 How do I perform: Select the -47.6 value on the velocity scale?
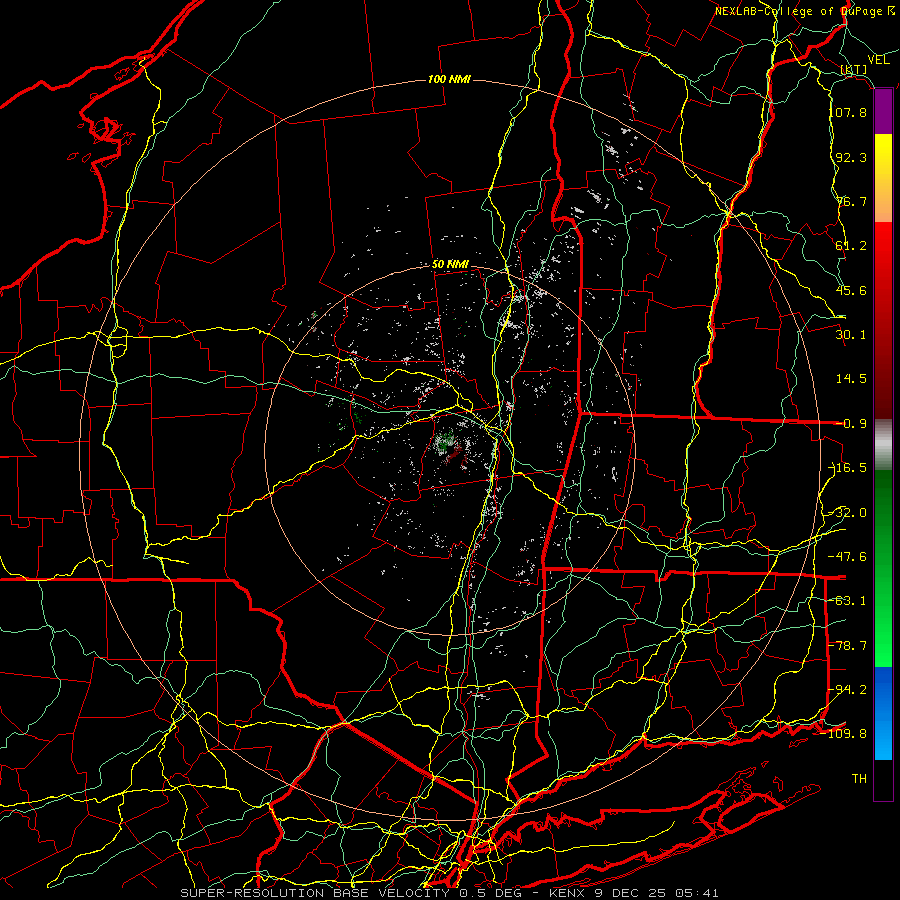click(x=848, y=556)
